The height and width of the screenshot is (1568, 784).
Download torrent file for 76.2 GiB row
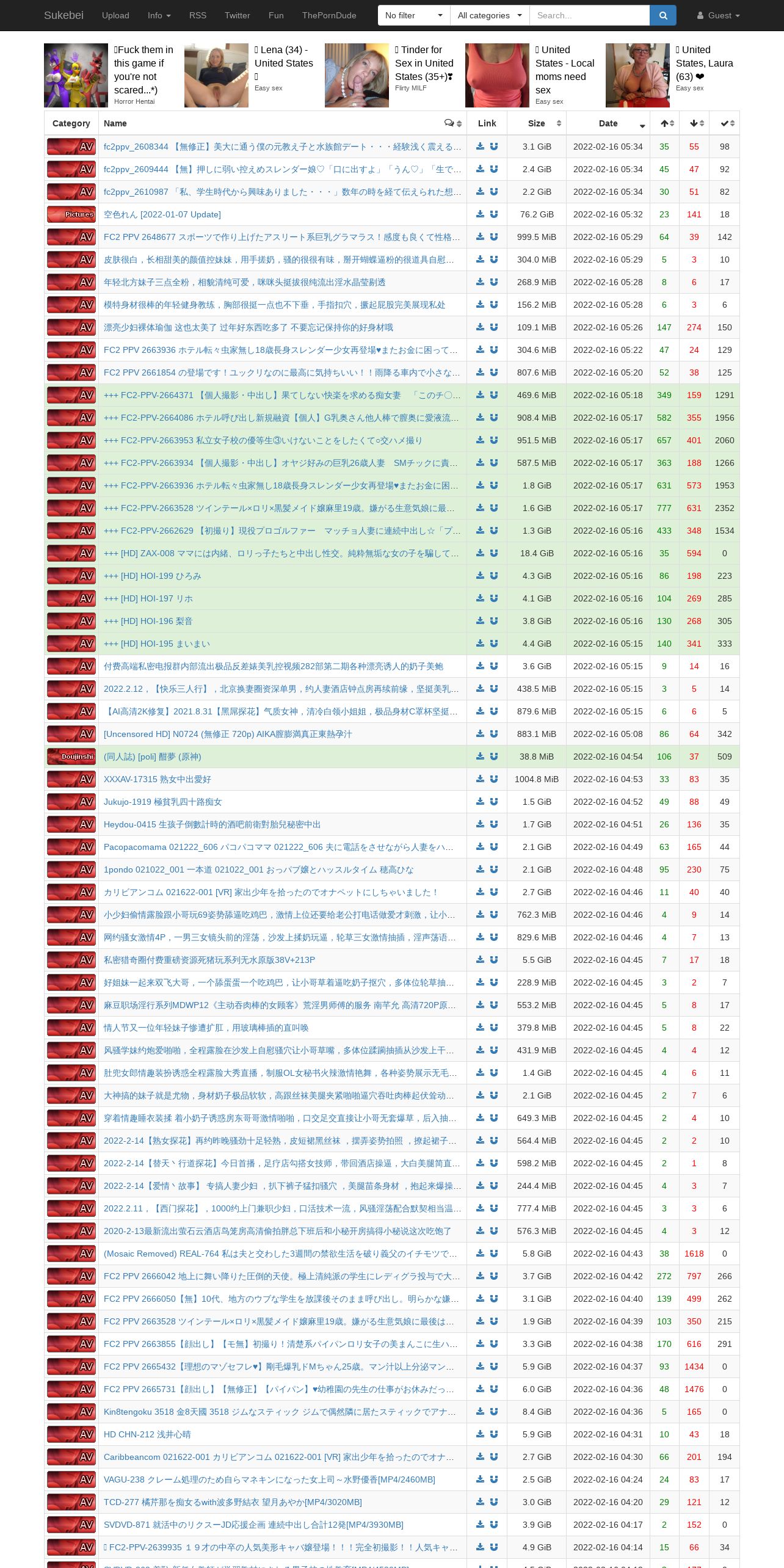481,214
